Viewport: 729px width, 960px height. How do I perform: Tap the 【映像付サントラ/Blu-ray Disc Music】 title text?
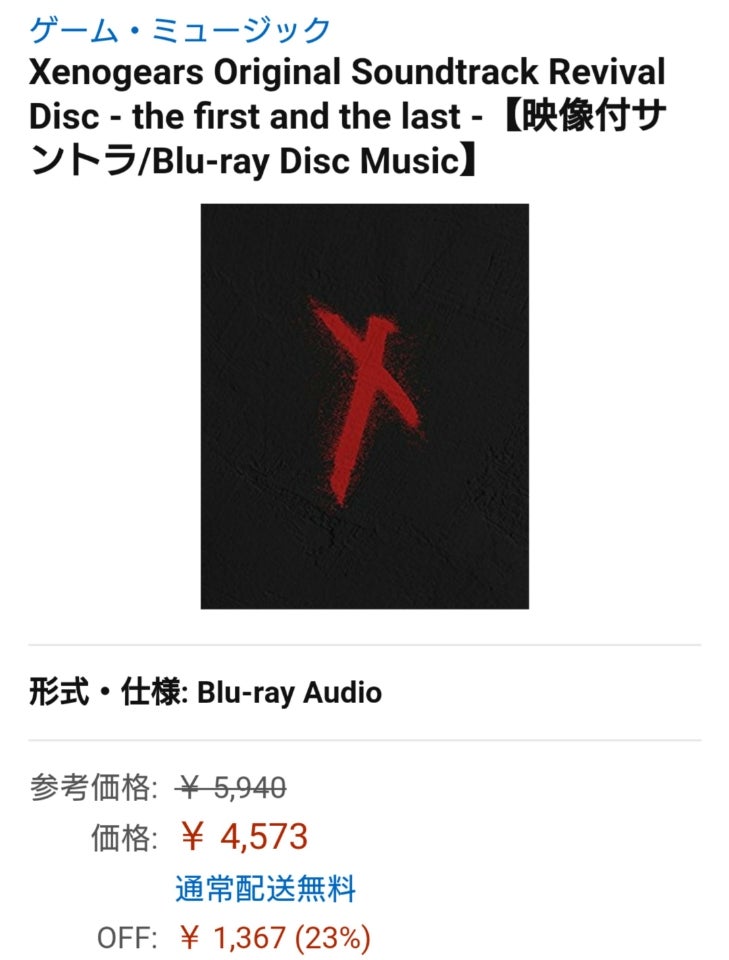click(348, 139)
